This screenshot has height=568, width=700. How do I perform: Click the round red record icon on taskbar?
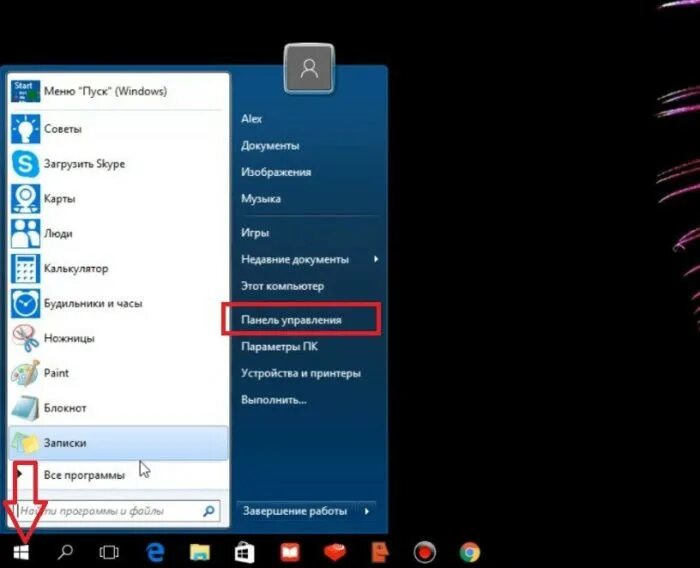[424, 552]
